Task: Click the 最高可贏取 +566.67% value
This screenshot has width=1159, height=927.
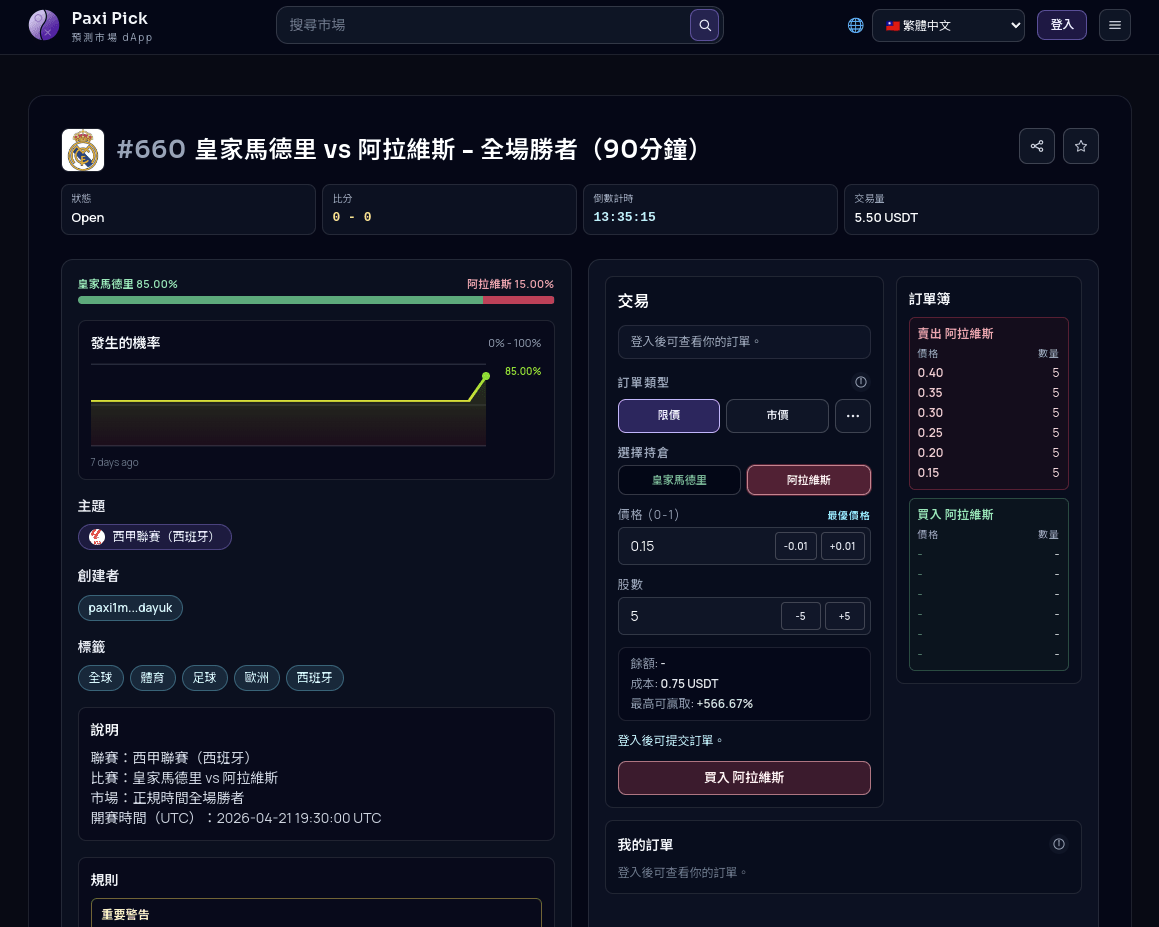Action: [724, 704]
